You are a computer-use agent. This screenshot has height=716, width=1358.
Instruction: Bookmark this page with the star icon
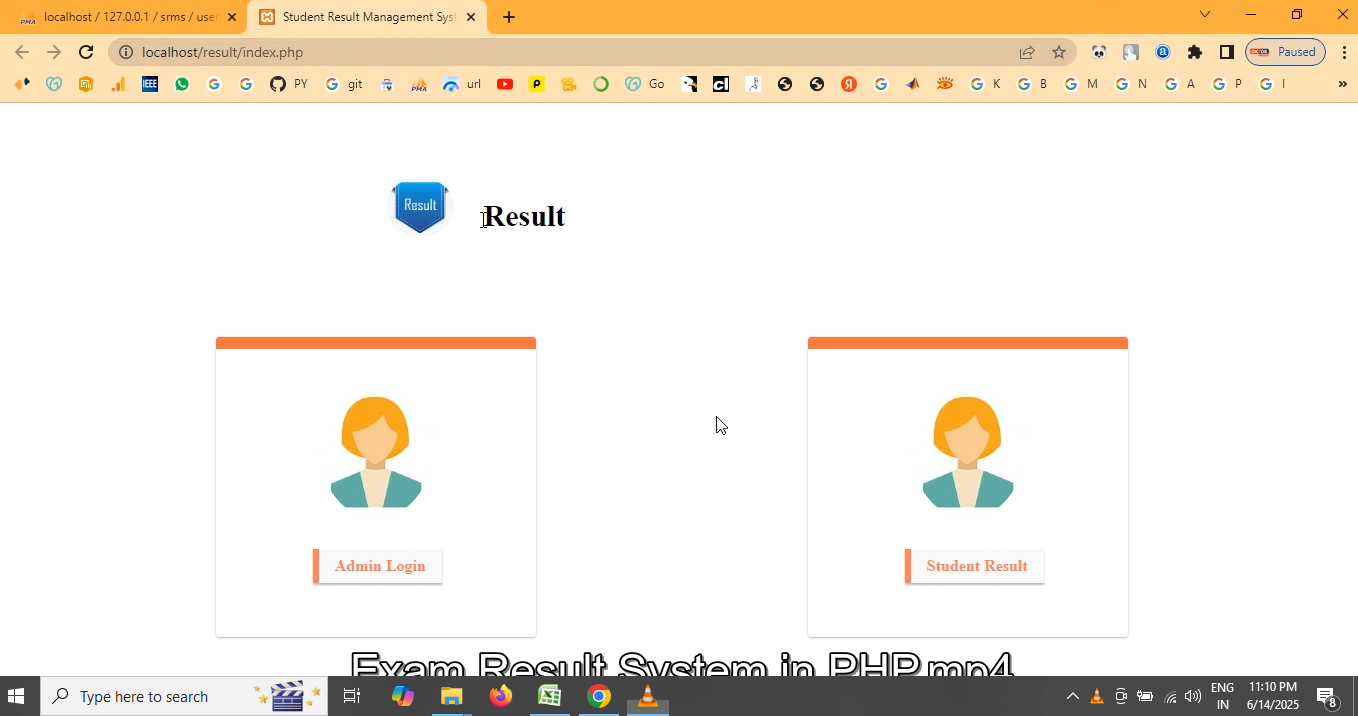point(1059,52)
